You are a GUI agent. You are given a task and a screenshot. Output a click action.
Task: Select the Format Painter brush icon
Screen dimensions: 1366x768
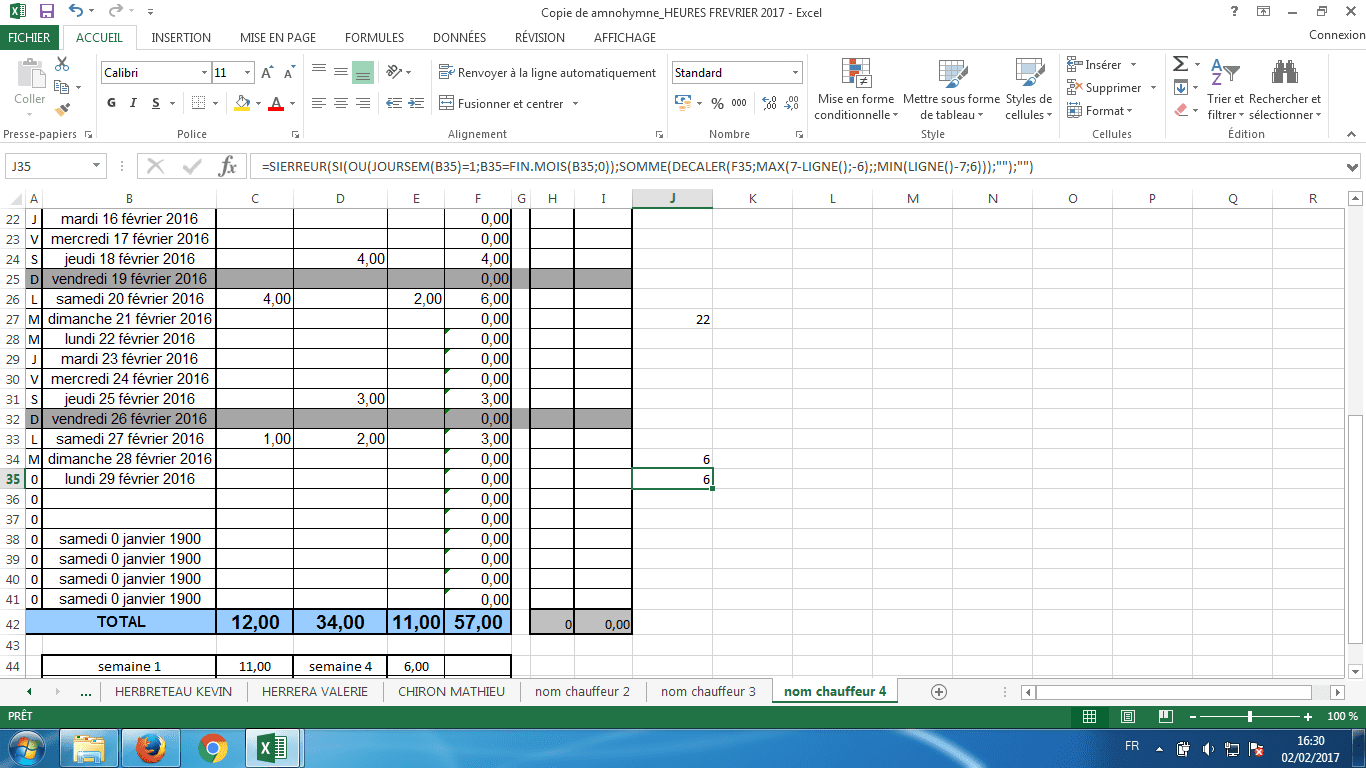(x=62, y=109)
